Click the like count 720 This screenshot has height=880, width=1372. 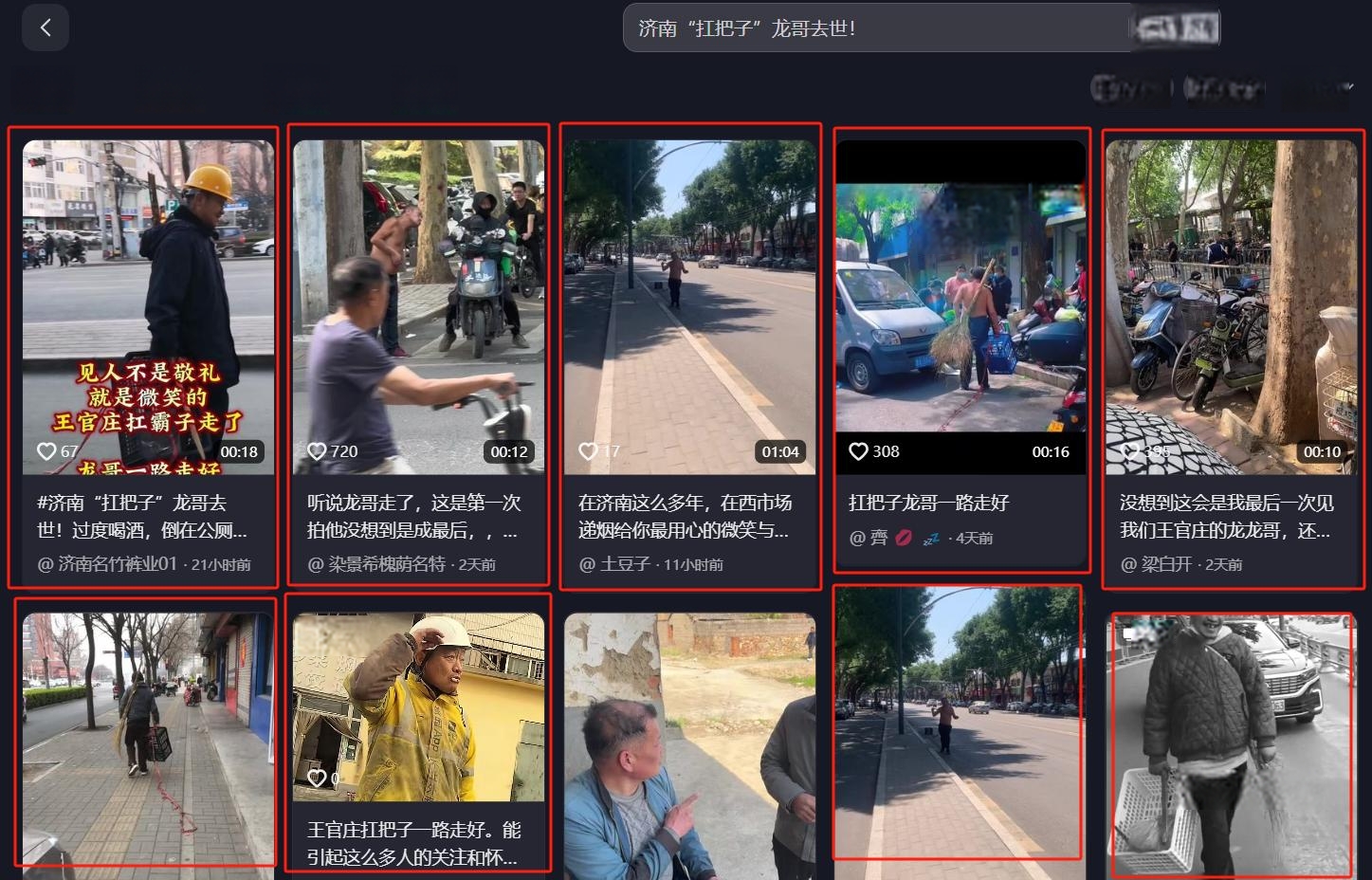tap(344, 451)
